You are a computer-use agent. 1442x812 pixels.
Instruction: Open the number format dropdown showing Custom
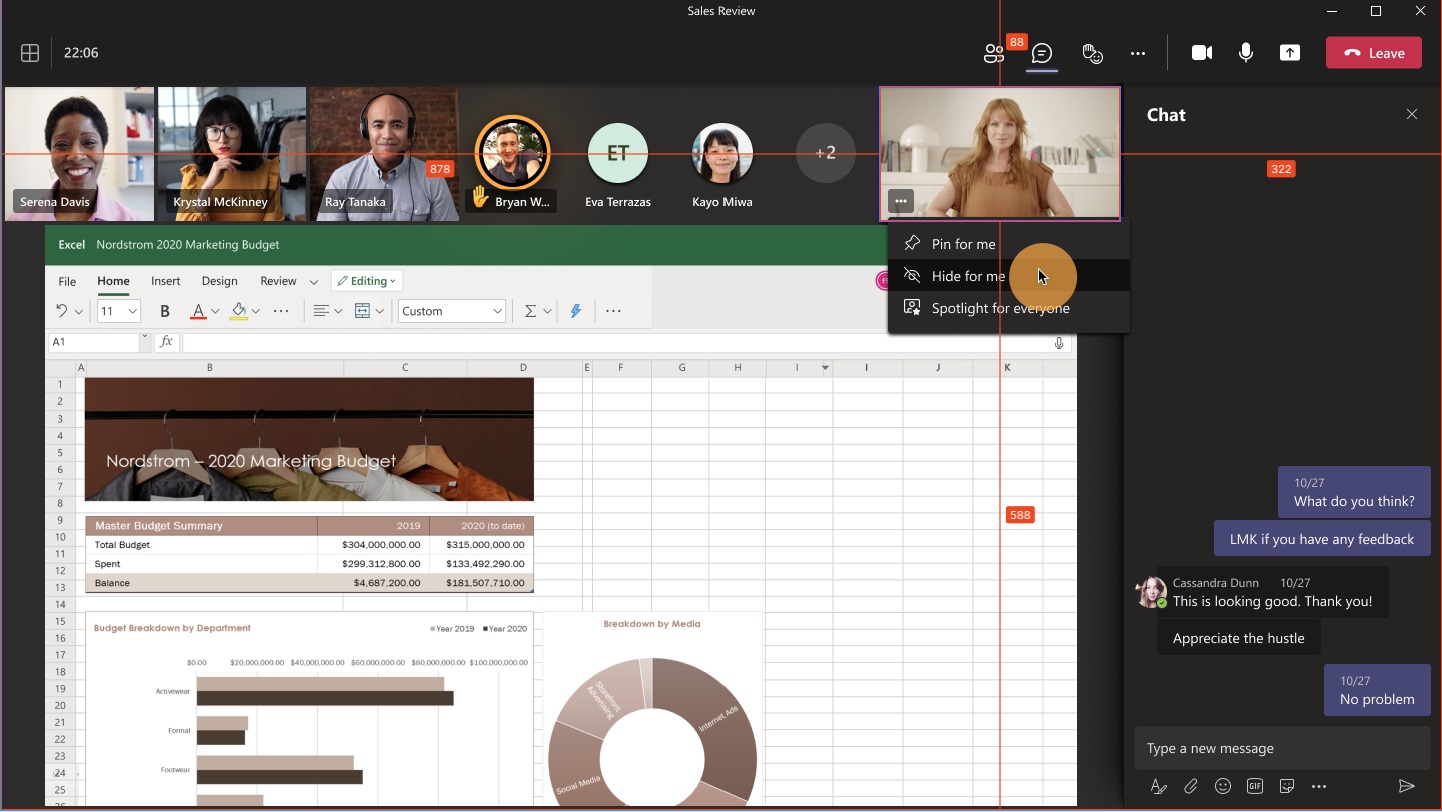point(451,311)
